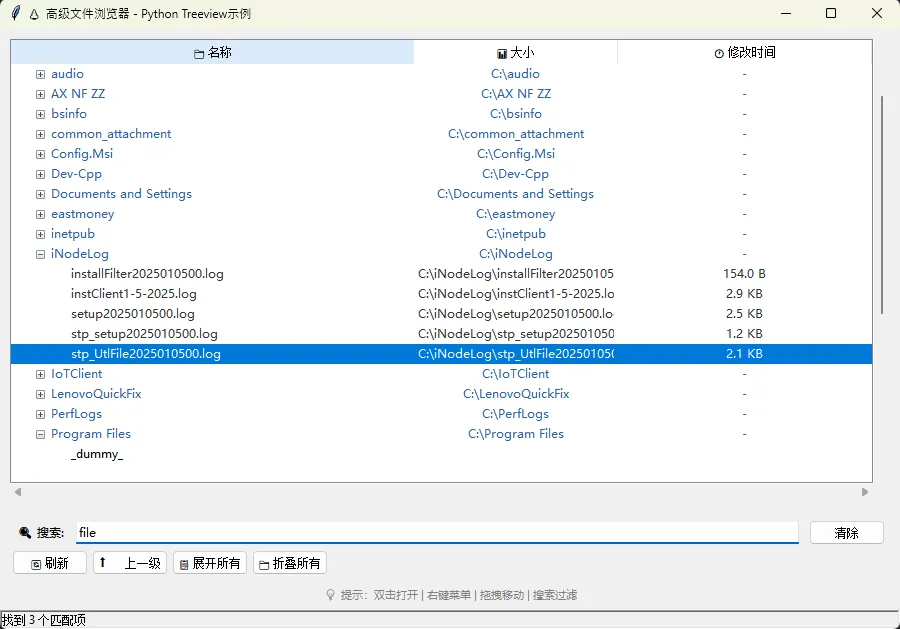Click the left arrow of the horizontal scrollbar

[x=17, y=492]
